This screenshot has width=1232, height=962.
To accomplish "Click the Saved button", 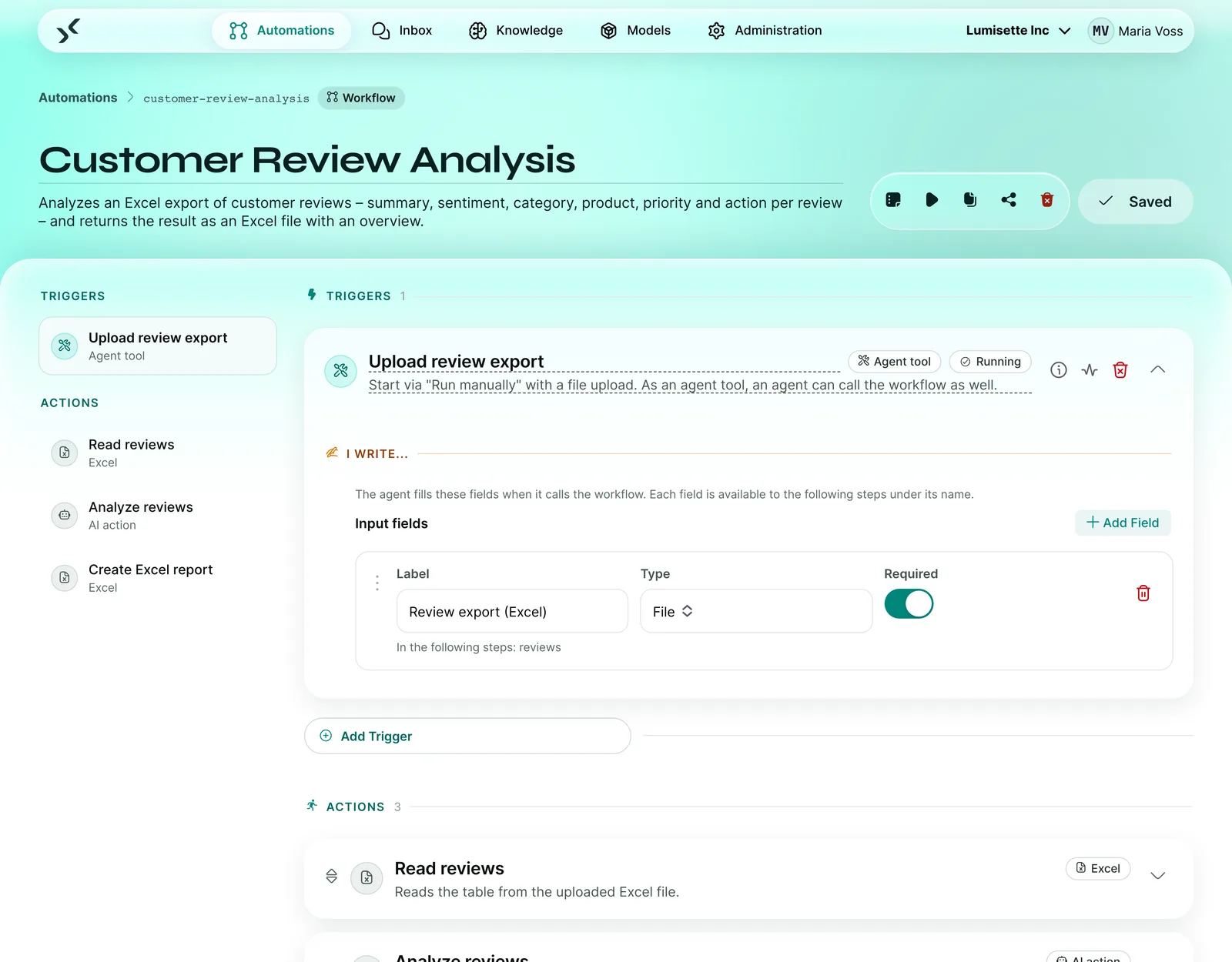I will [x=1135, y=202].
